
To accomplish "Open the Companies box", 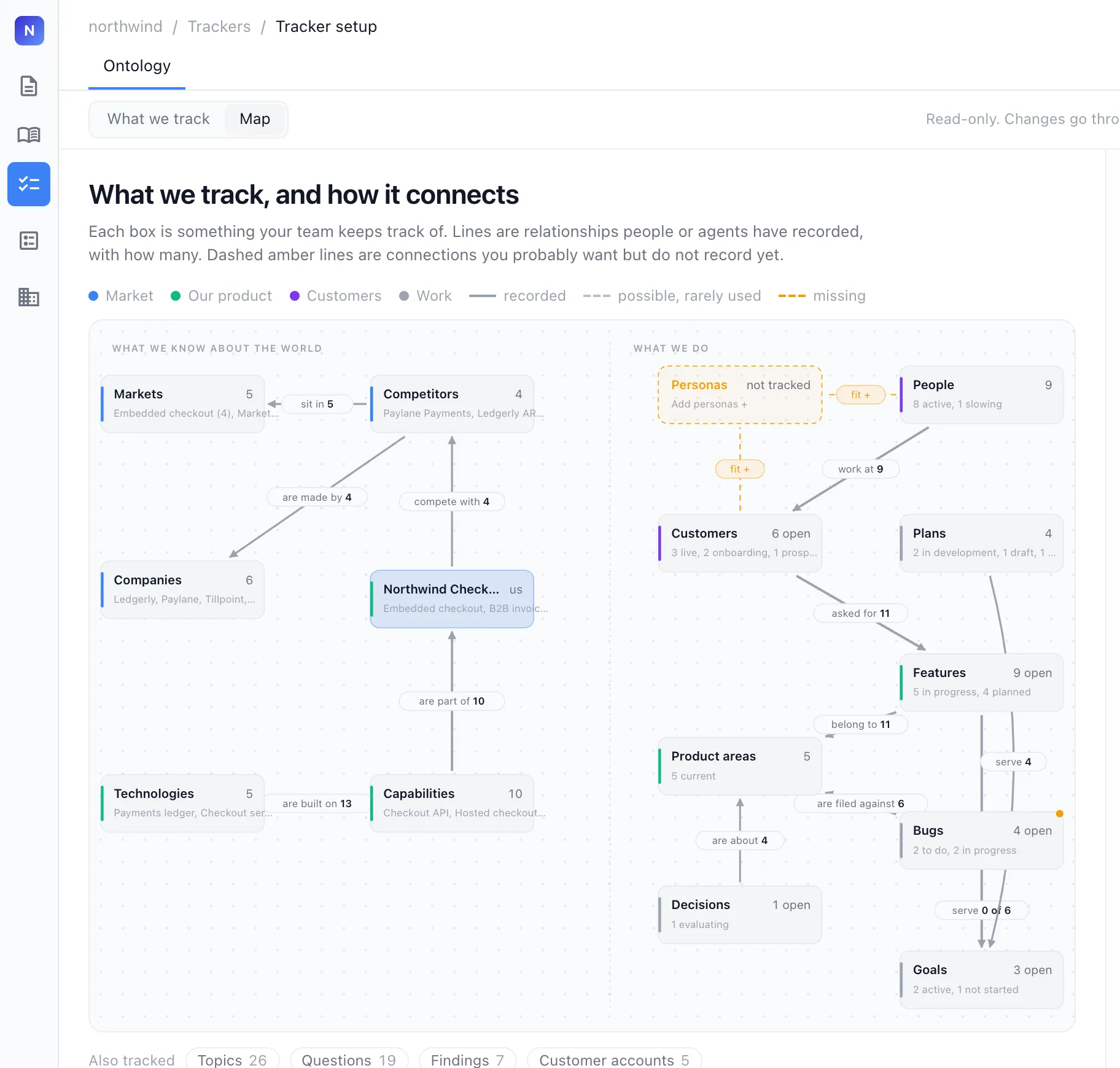I will [x=183, y=590].
